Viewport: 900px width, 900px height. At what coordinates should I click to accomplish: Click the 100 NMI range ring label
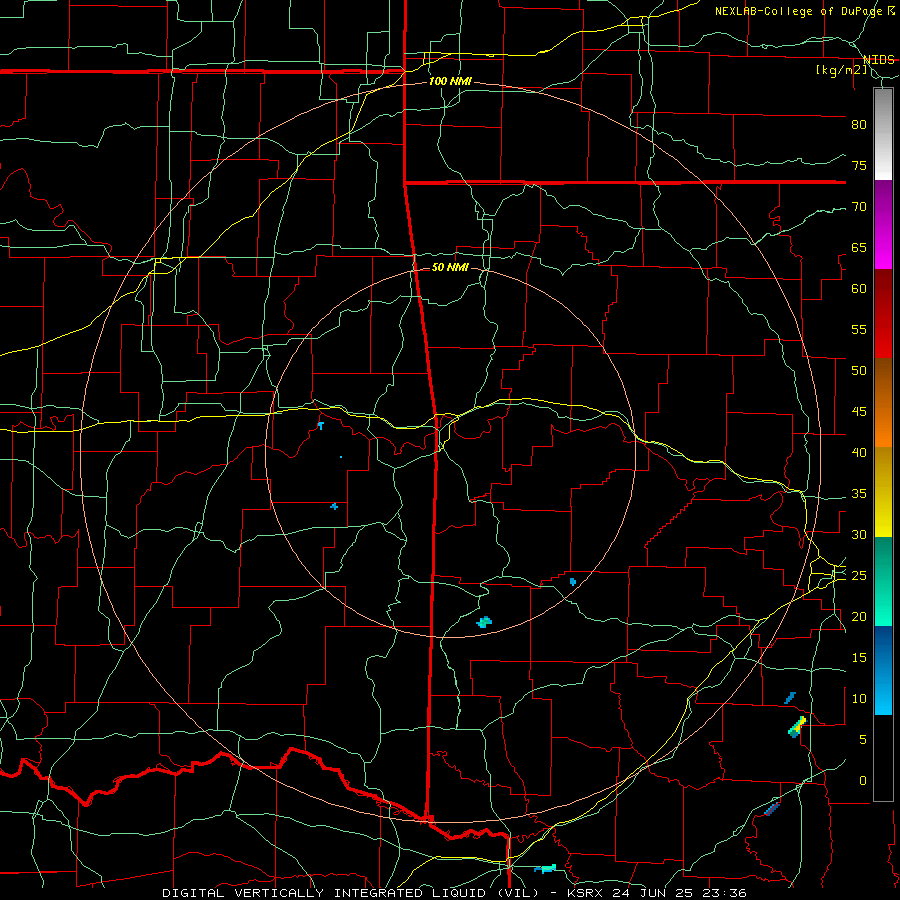pyautogui.click(x=450, y=82)
